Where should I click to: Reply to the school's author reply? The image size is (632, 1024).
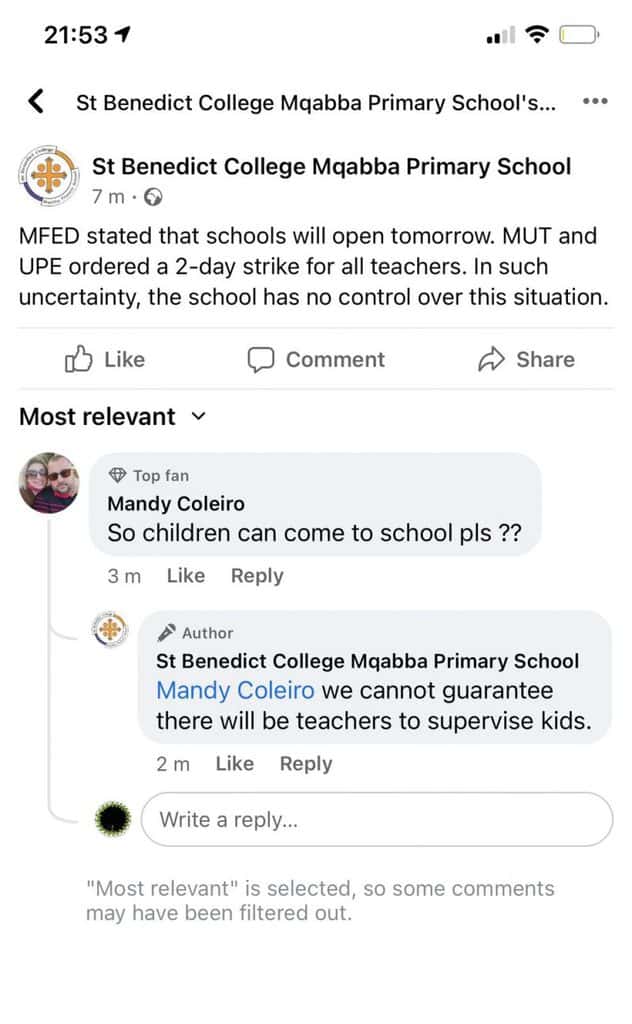tap(306, 764)
